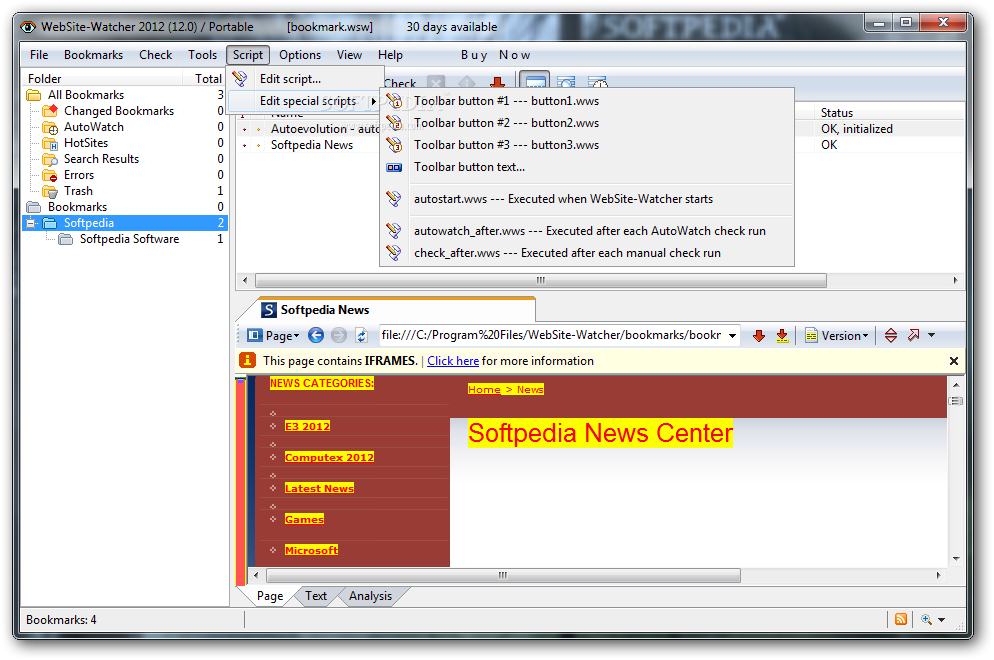Click the AutoWatch folder icon
994x660 pixels.
point(50,127)
